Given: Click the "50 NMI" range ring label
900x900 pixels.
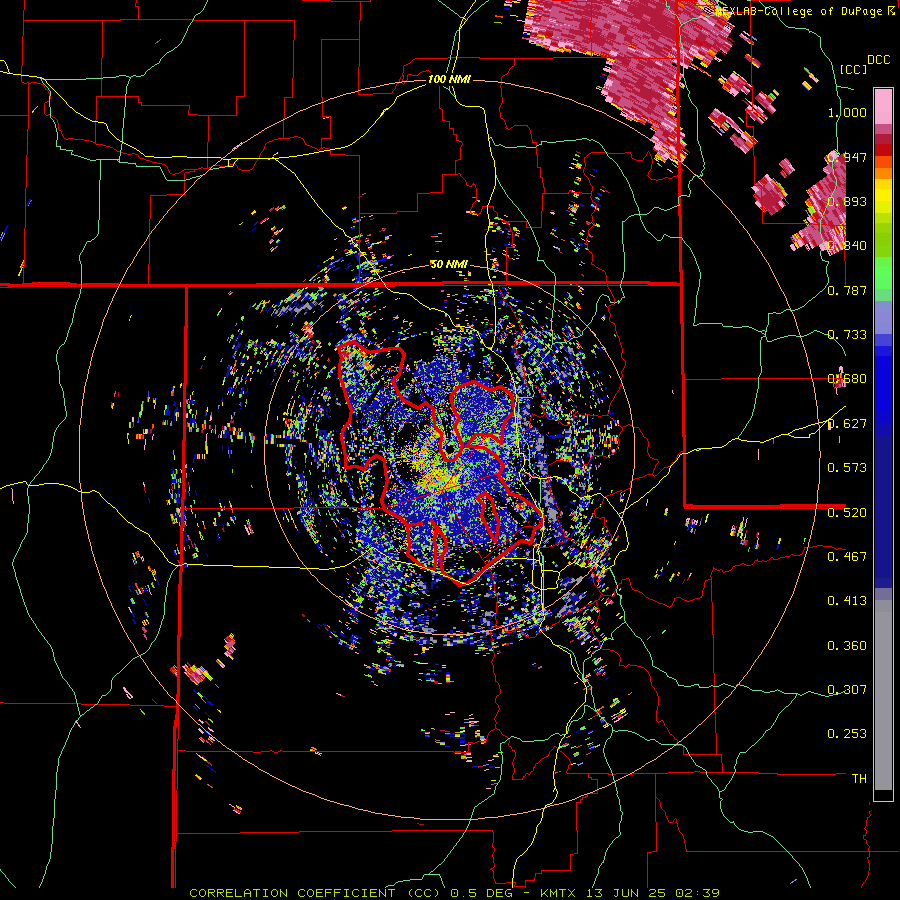Looking at the screenshot, I should 449,264.
